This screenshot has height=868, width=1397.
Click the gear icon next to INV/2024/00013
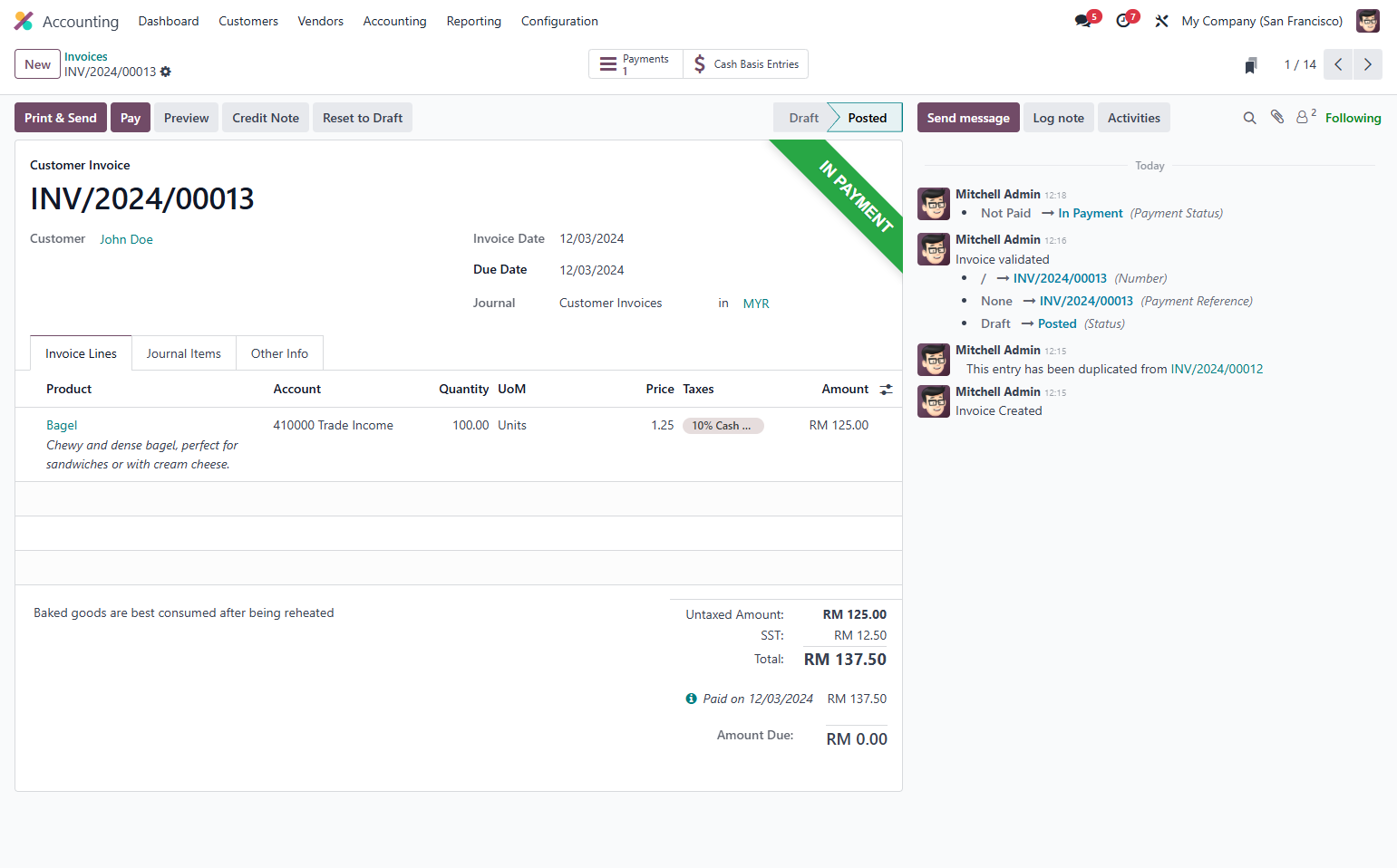[x=166, y=72]
